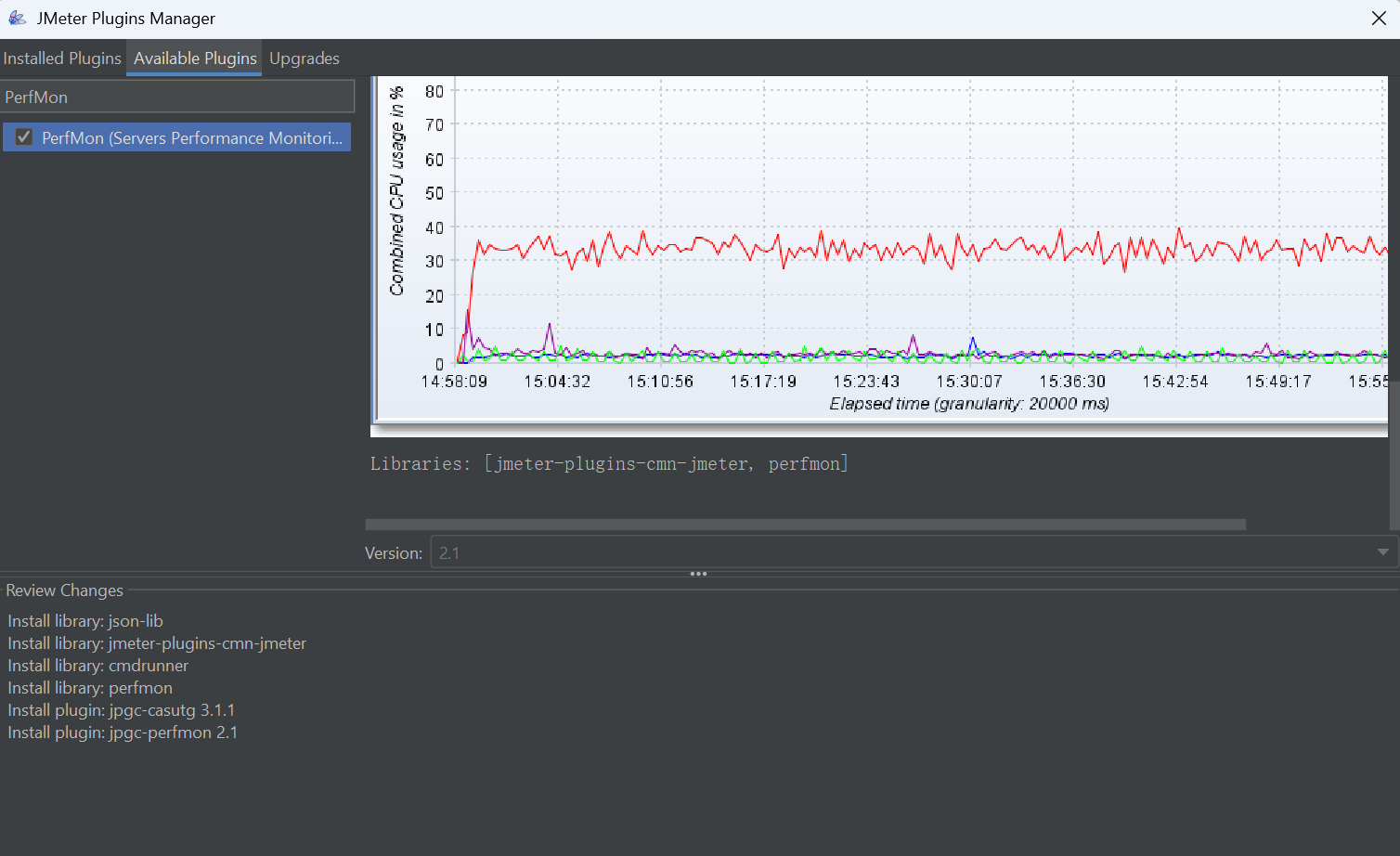Uncheck the PerfMon plugin checkbox
The height and width of the screenshot is (856, 1400).
(24, 137)
